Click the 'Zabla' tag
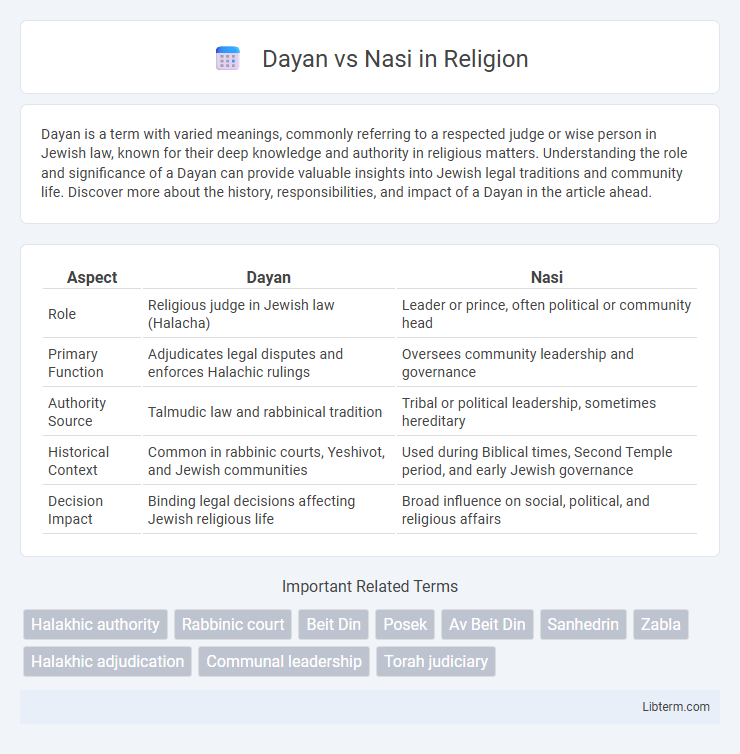 click(661, 624)
